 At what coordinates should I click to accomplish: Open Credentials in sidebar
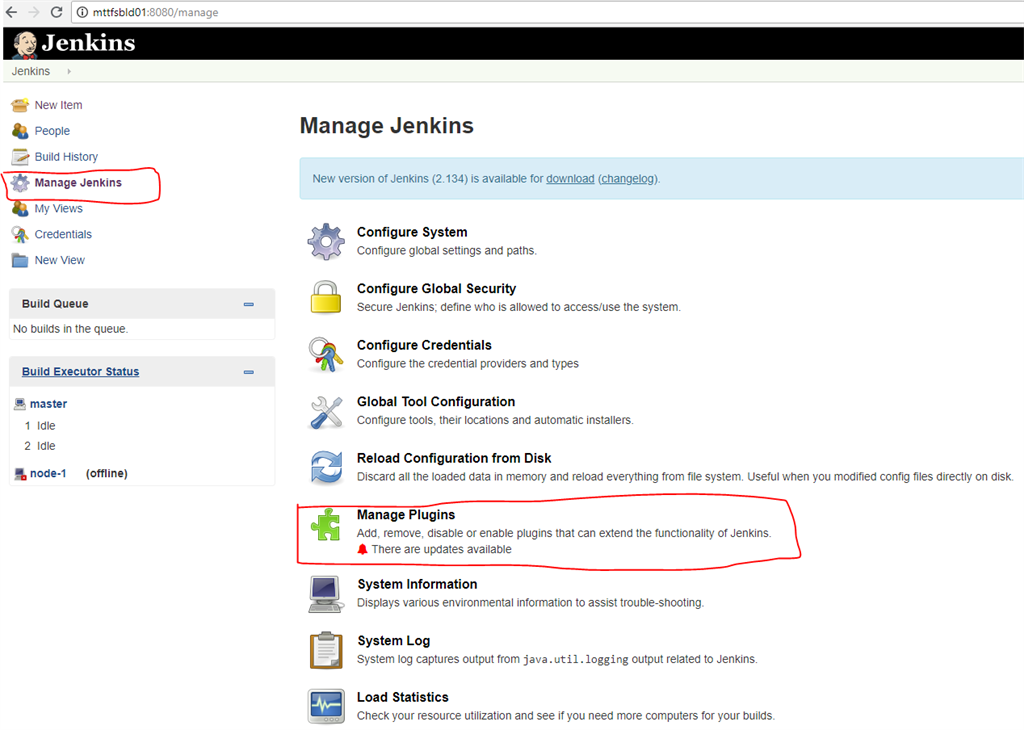point(63,234)
